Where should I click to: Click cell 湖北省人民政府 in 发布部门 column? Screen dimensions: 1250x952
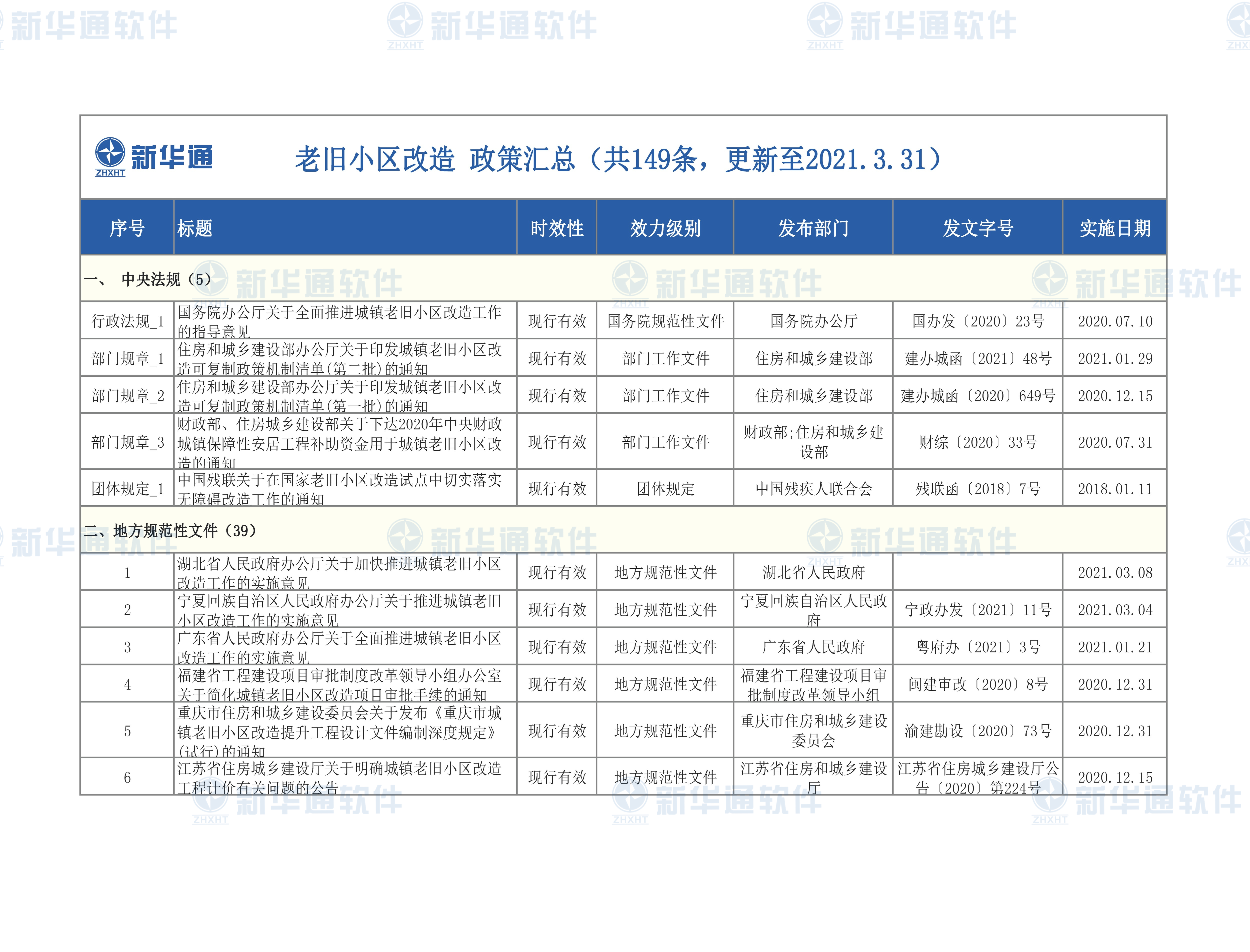pos(813,573)
